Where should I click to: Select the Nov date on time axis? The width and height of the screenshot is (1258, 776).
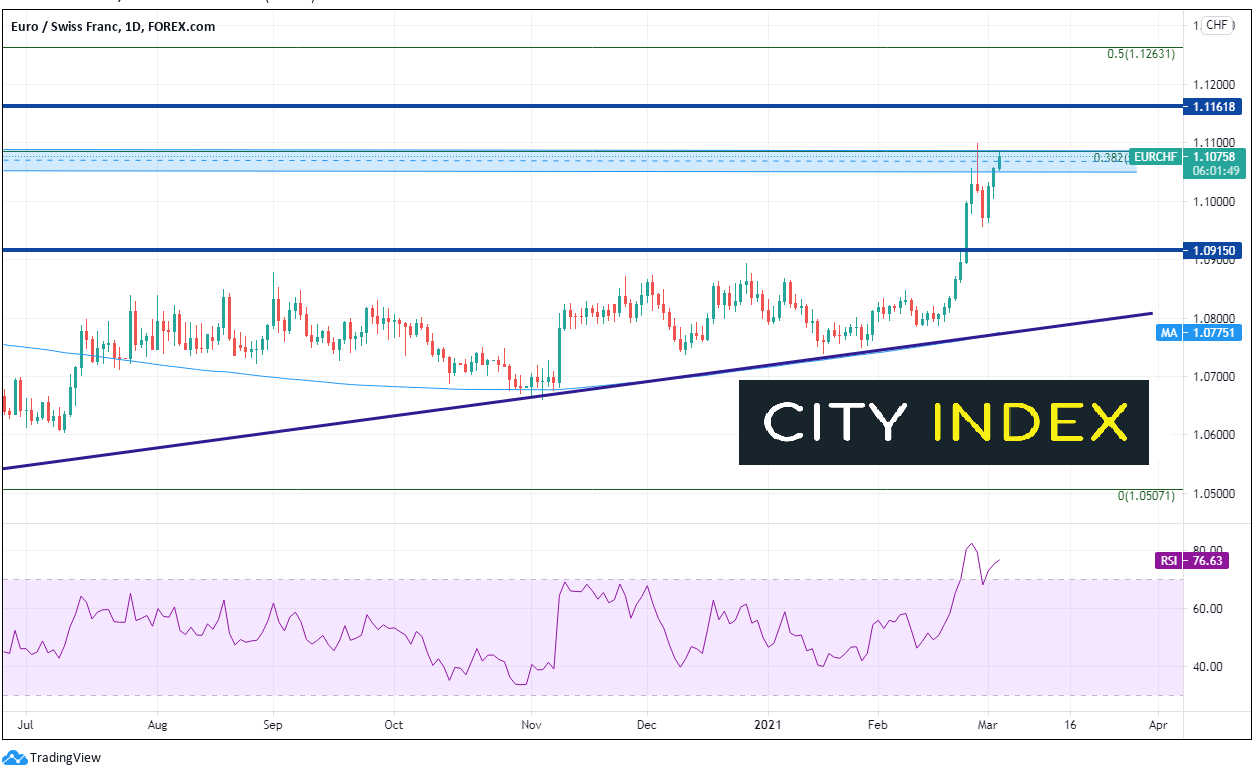click(x=530, y=726)
